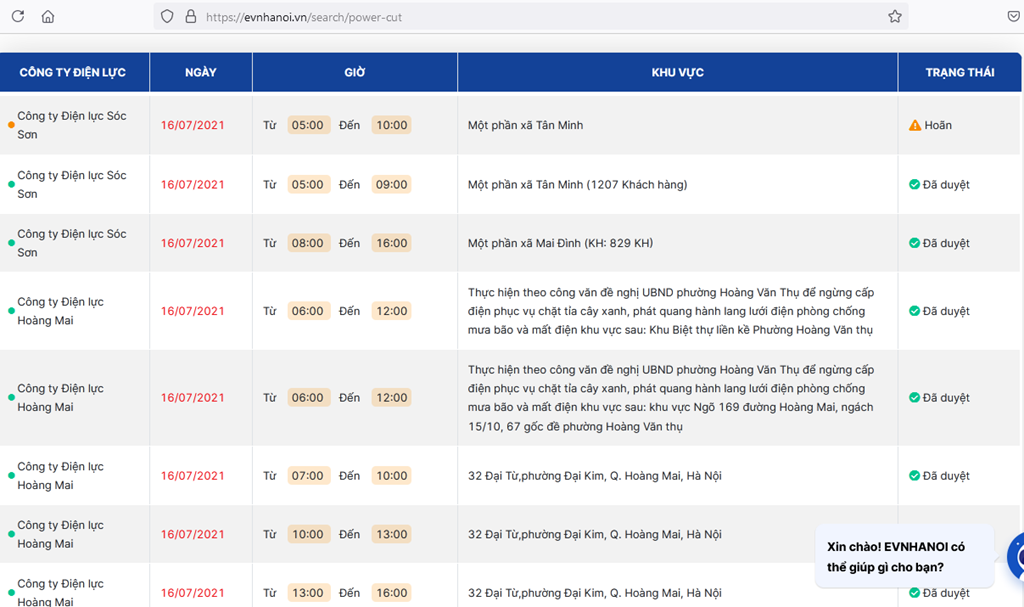
Task: Click the TRẠNG THÁI column header
Action: [x=959, y=73]
